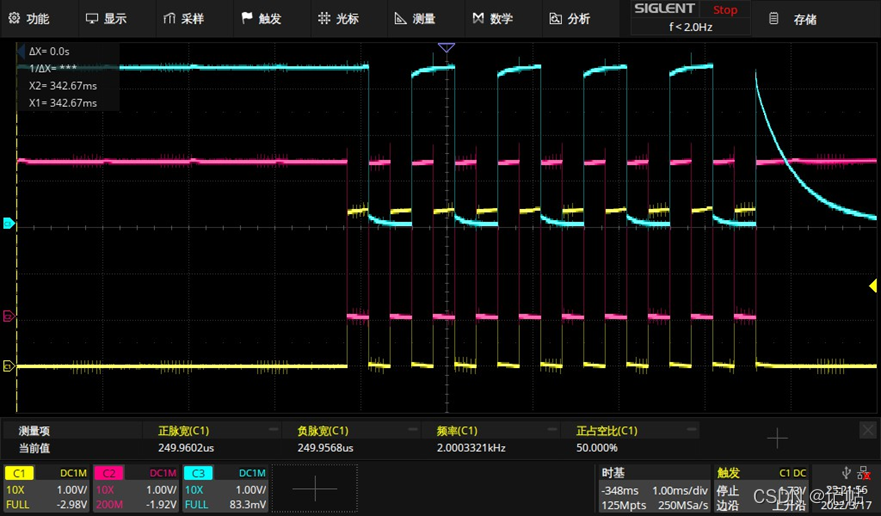The height and width of the screenshot is (516, 881).
Task: Click the -348ms horizontal delay value
Action: pyautogui.click(x=620, y=490)
